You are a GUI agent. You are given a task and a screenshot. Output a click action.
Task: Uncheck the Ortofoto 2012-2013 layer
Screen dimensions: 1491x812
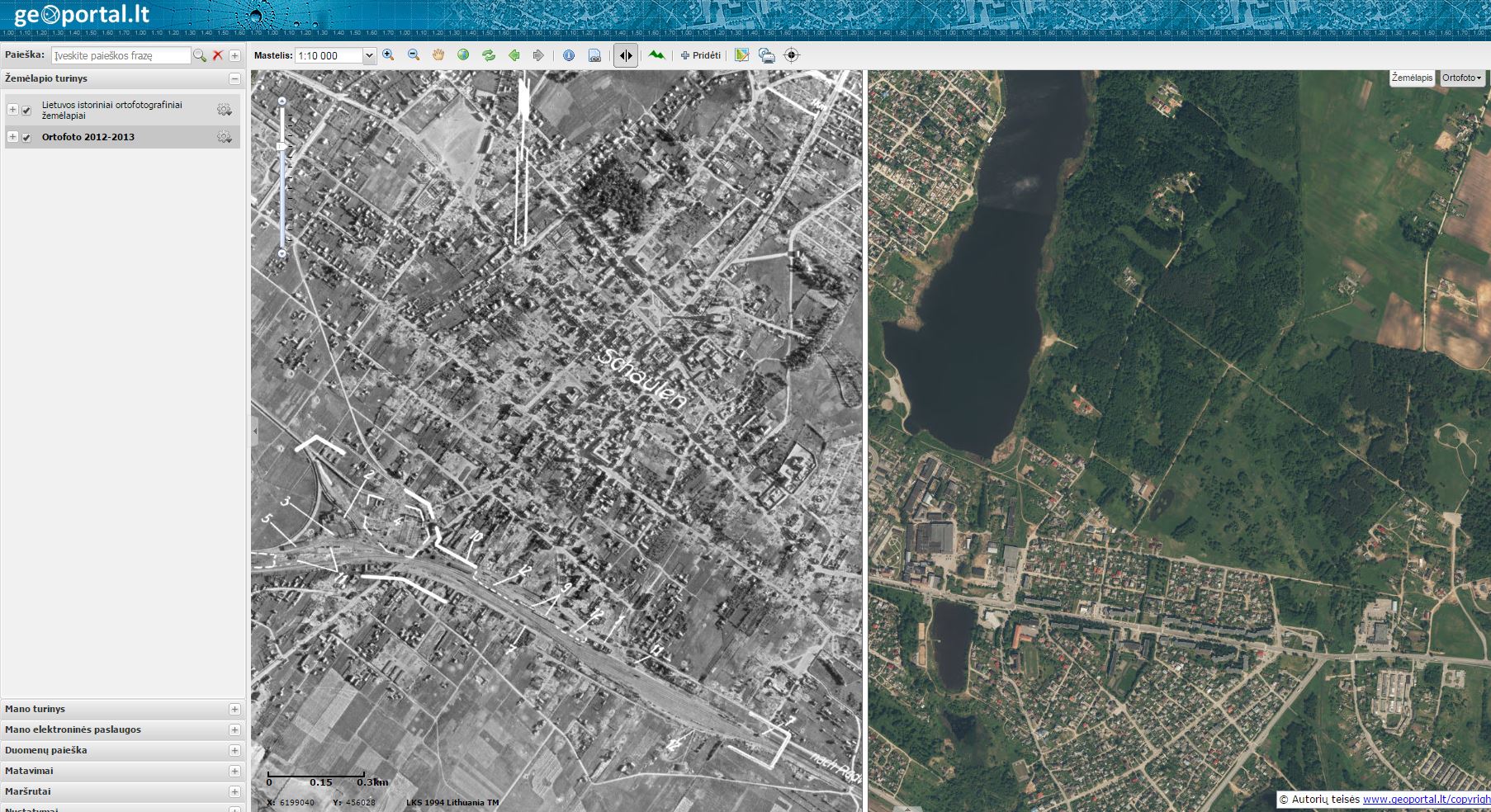(x=26, y=137)
